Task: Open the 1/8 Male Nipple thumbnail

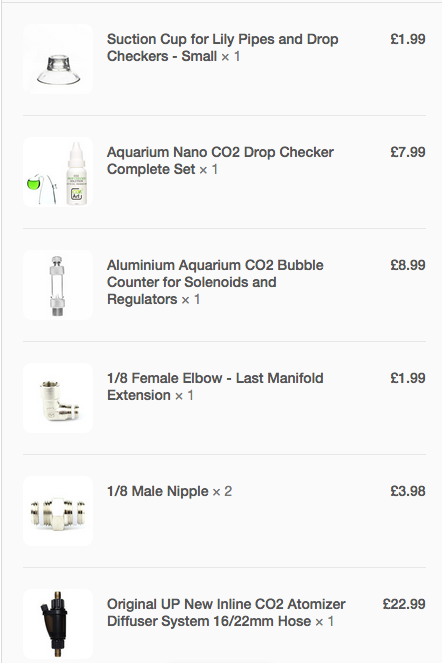Action: [58, 511]
